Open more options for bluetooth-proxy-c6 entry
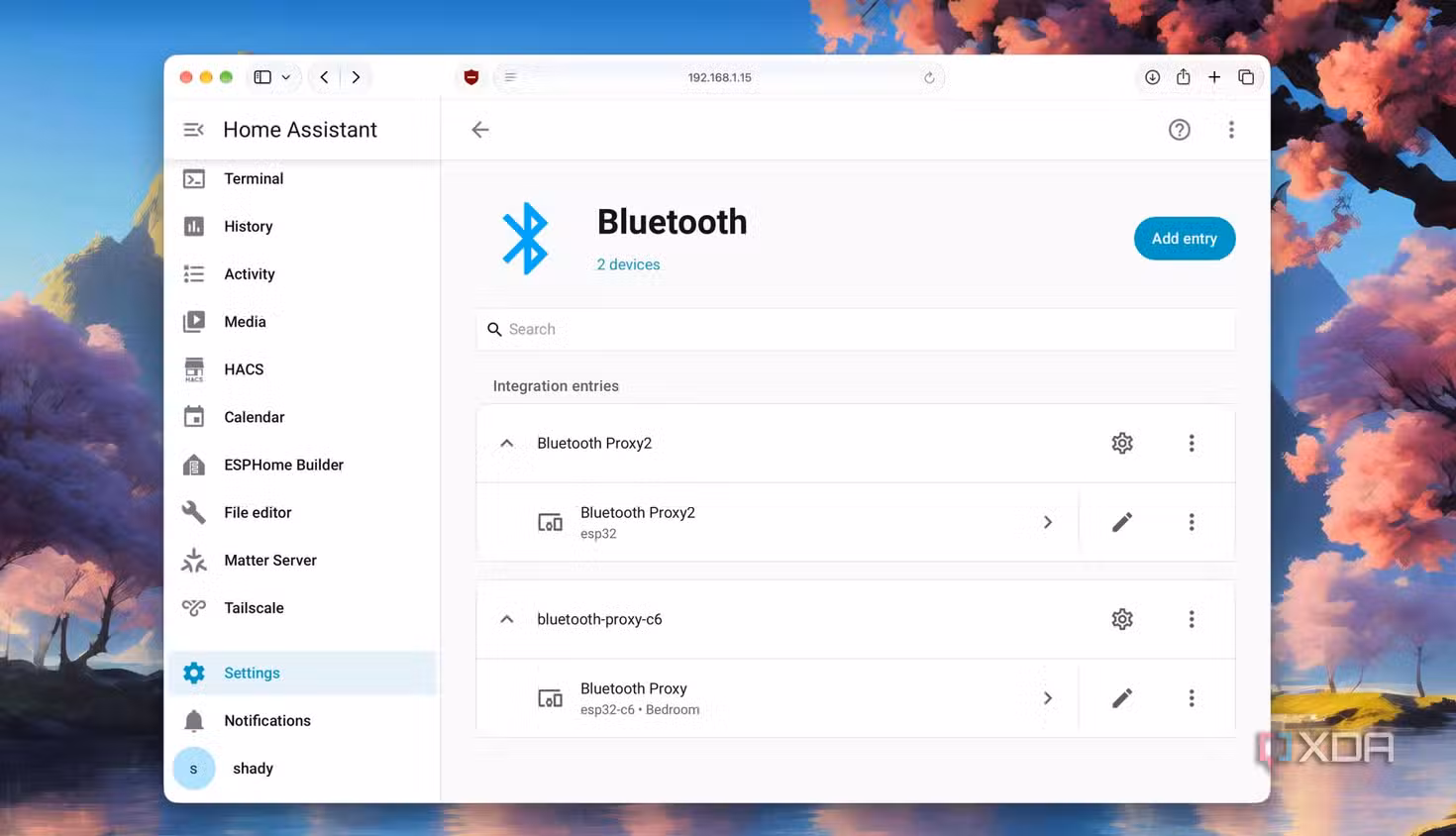The image size is (1456, 836). (x=1192, y=619)
